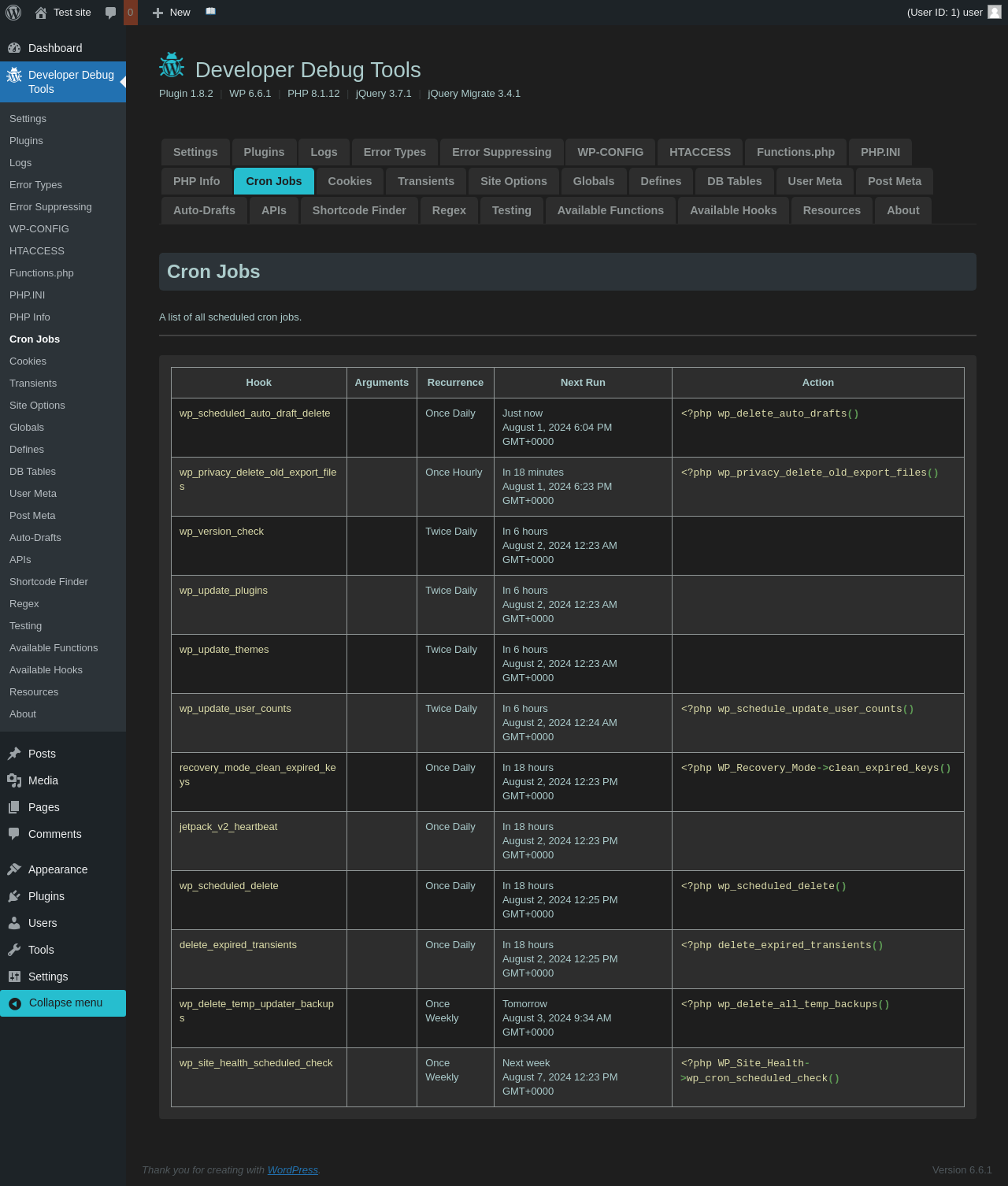Open the sidebar Tools wrench menu
1008x1186 pixels.
(x=14, y=950)
